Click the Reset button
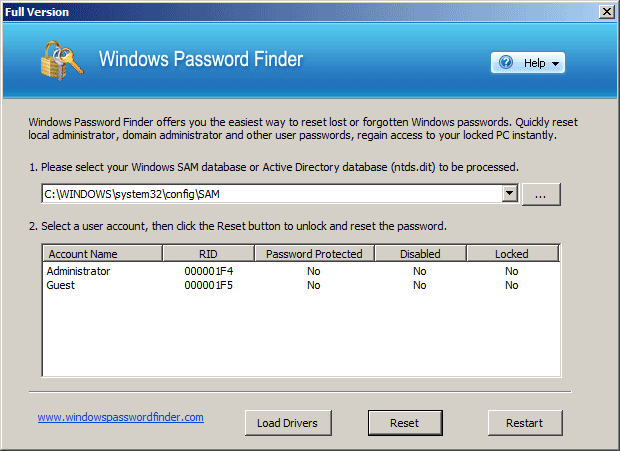Viewport: 620px width, 451px height. coord(405,423)
